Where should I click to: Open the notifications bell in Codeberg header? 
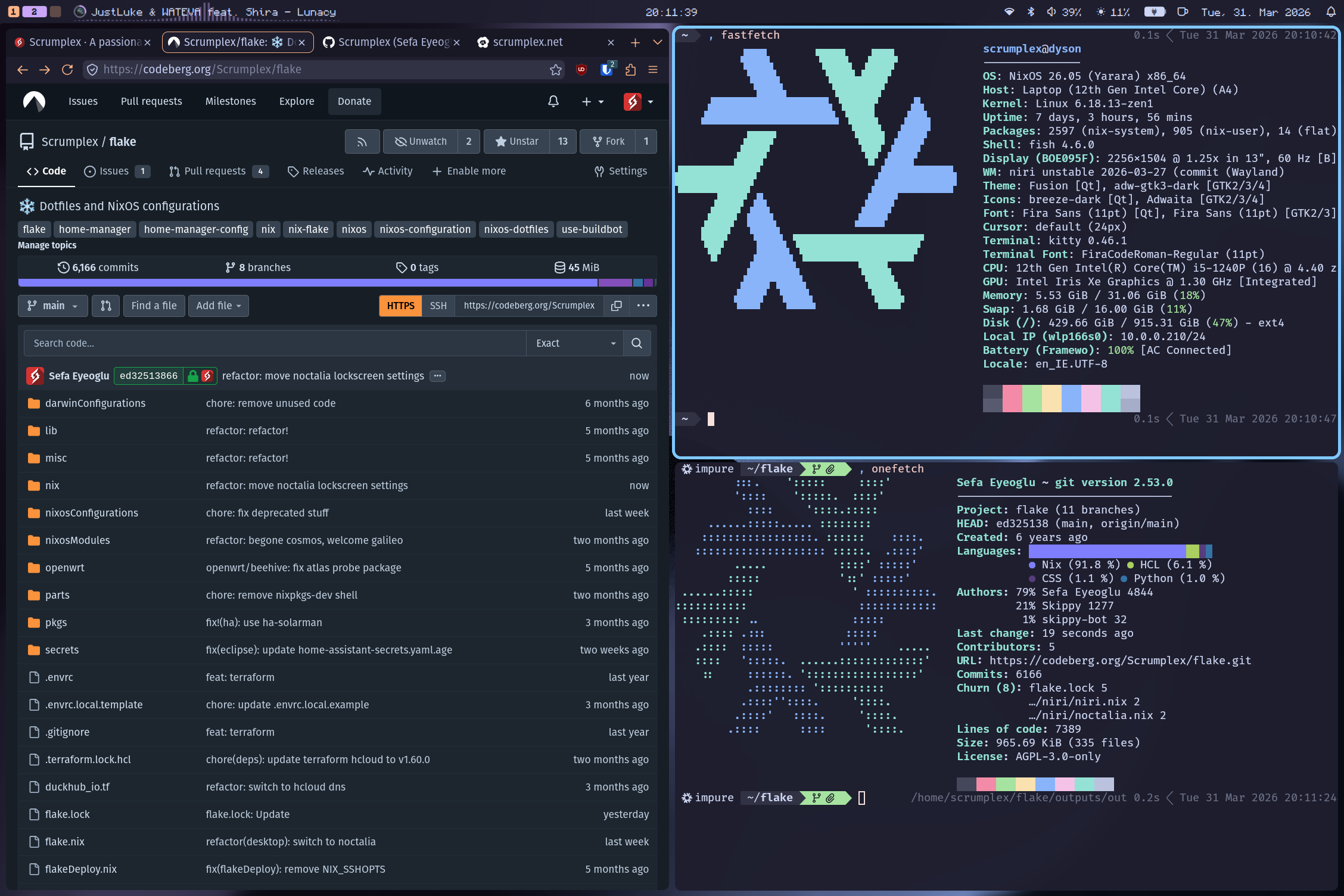tap(553, 102)
